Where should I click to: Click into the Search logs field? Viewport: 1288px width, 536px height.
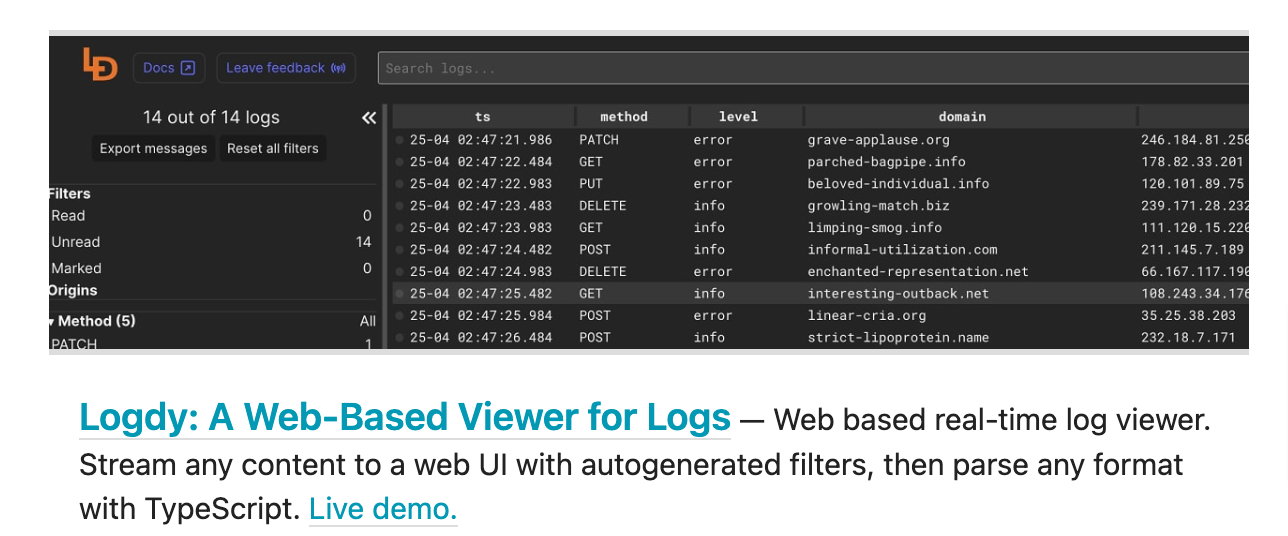pos(800,68)
